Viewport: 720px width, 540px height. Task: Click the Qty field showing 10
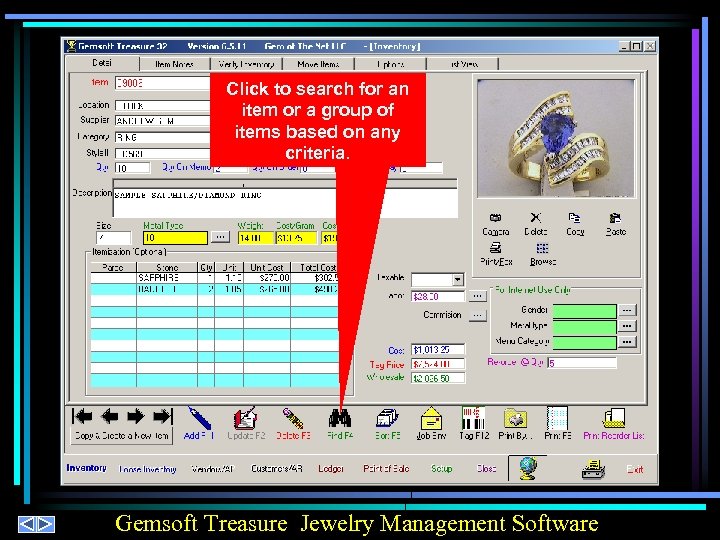[x=132, y=168]
